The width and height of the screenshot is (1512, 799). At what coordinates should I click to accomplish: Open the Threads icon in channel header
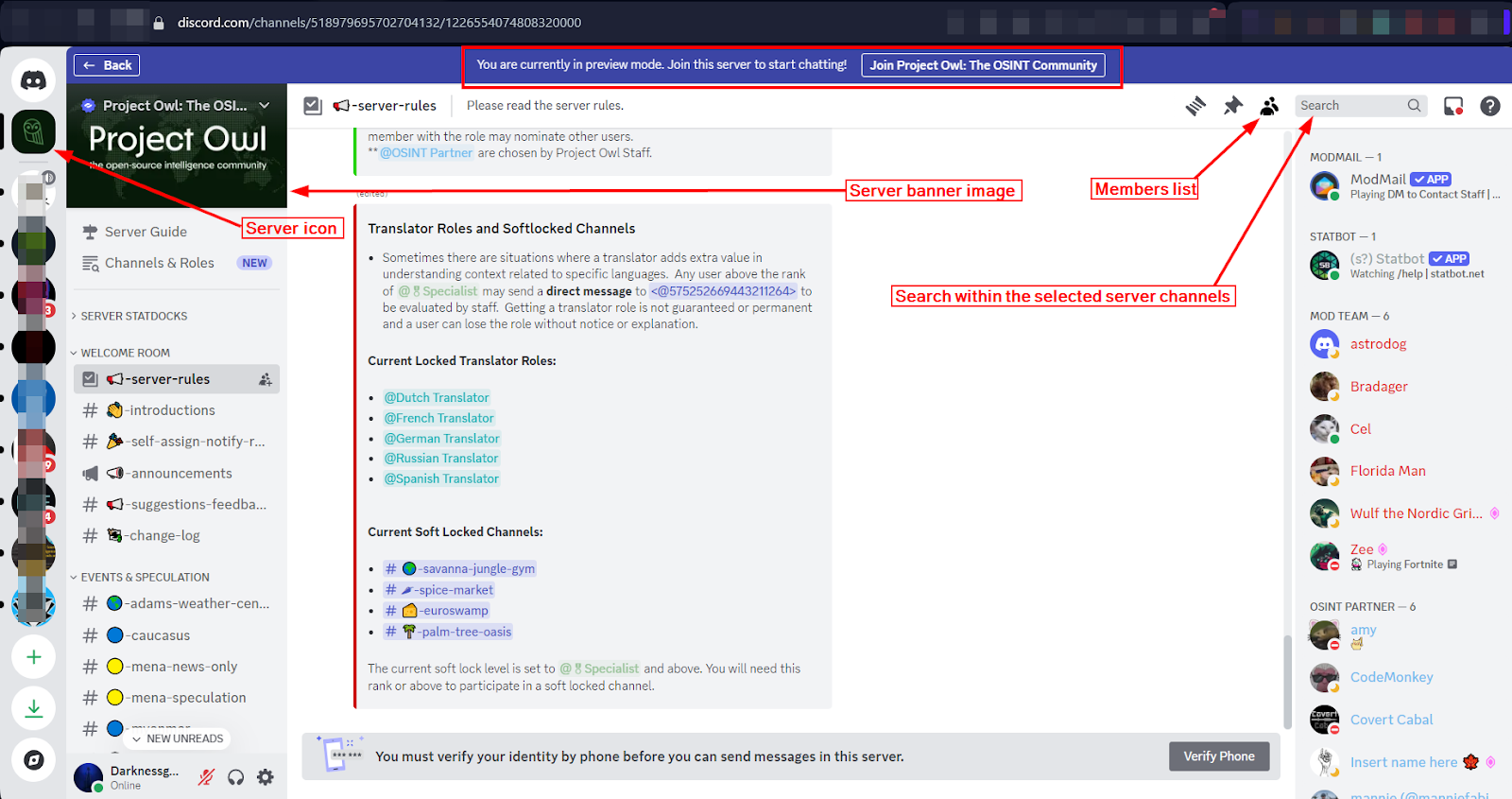(x=1196, y=106)
